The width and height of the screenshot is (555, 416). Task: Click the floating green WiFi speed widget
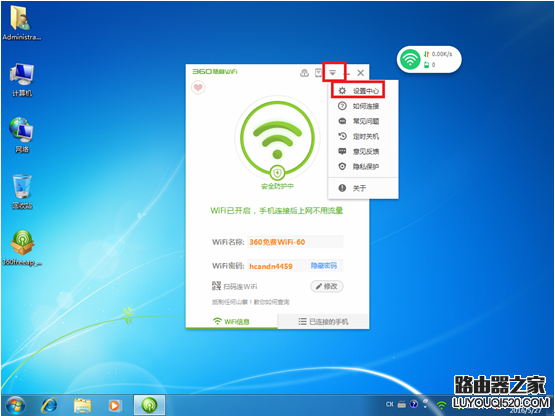429,59
